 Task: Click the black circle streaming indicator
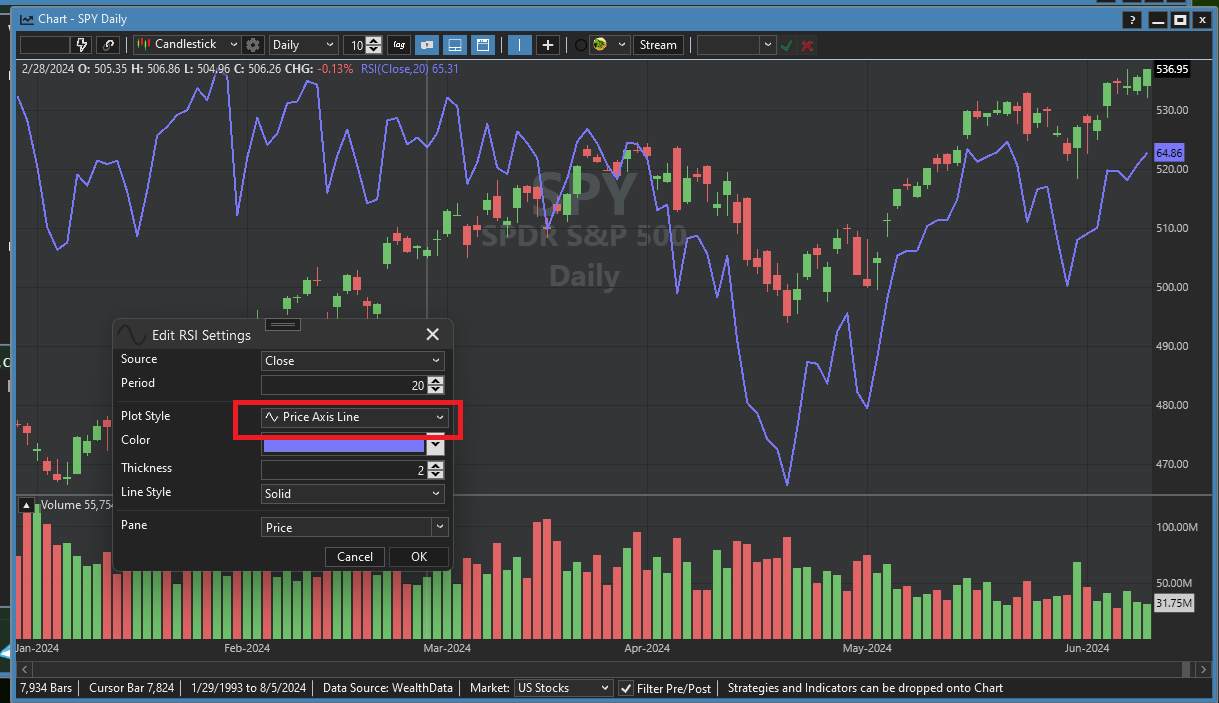[580, 45]
